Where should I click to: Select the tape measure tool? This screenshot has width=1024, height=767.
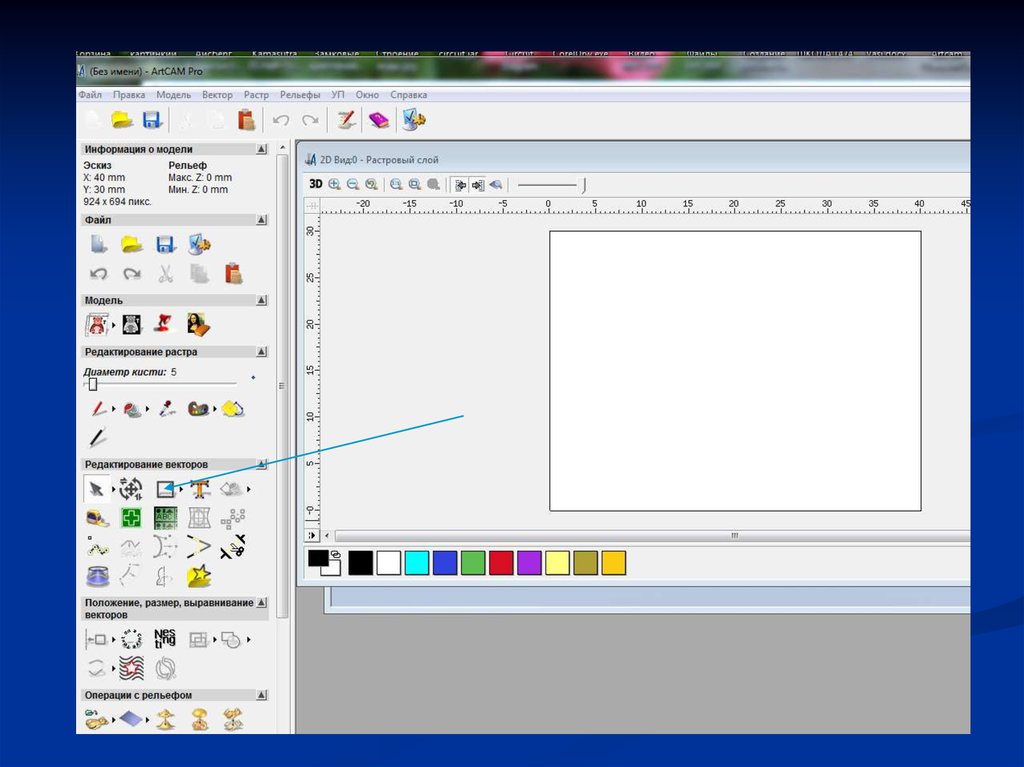[x=98, y=518]
